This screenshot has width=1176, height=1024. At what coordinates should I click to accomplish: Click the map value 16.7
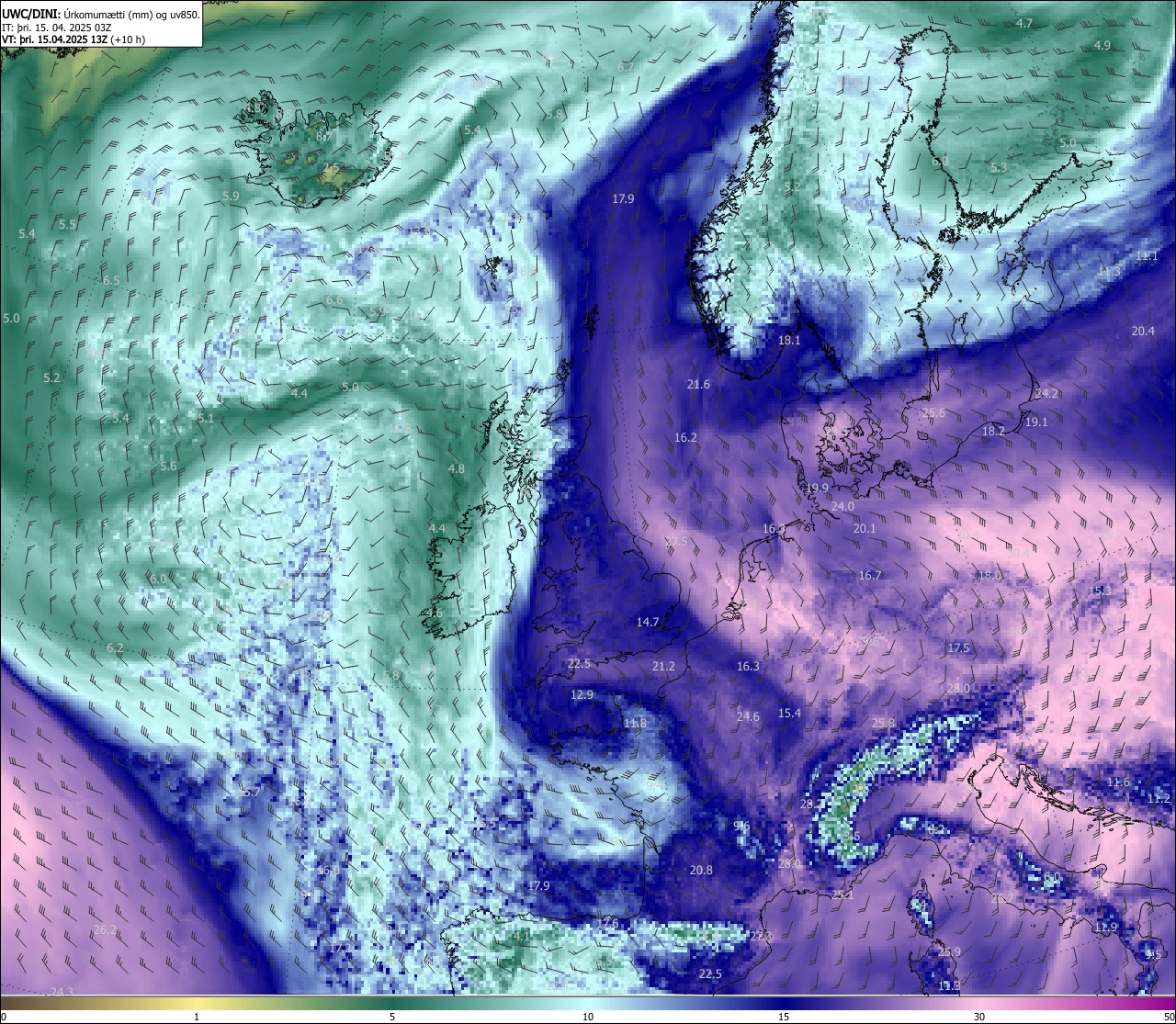[870, 575]
